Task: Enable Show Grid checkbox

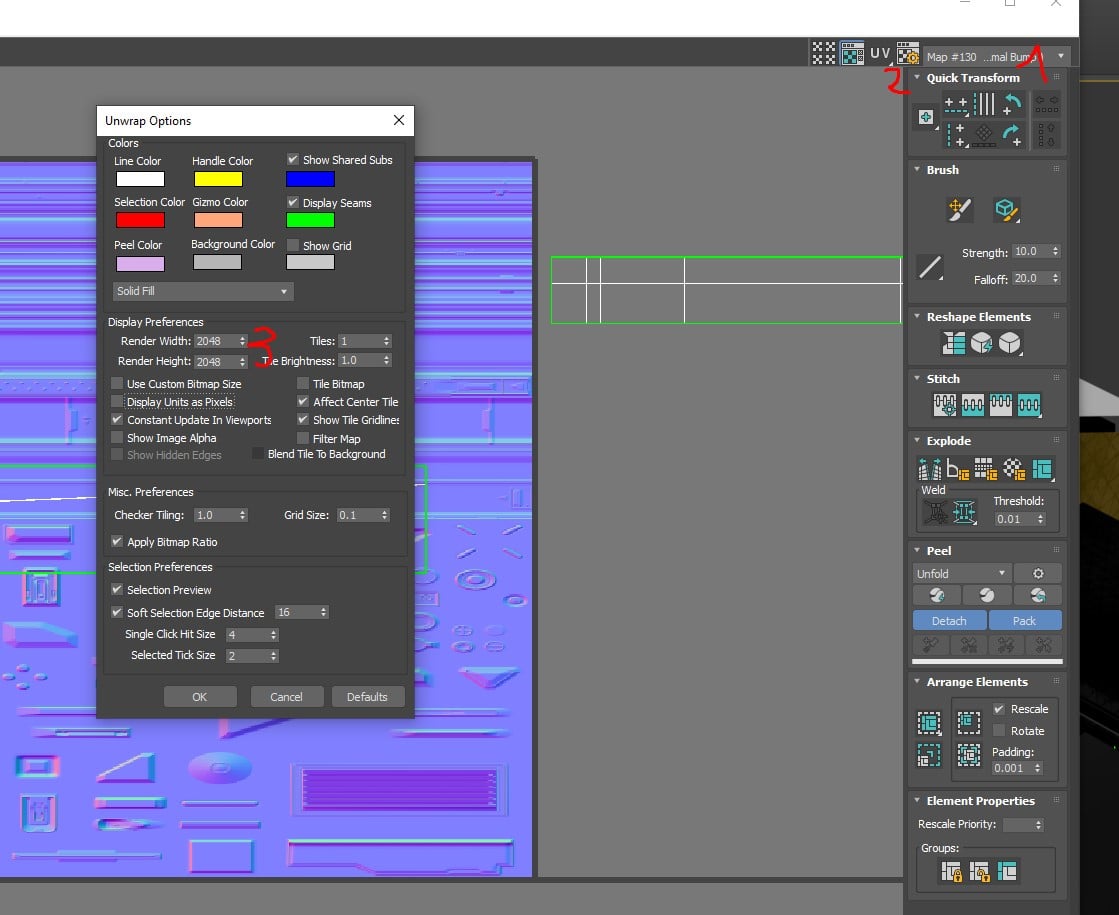Action: click(293, 245)
